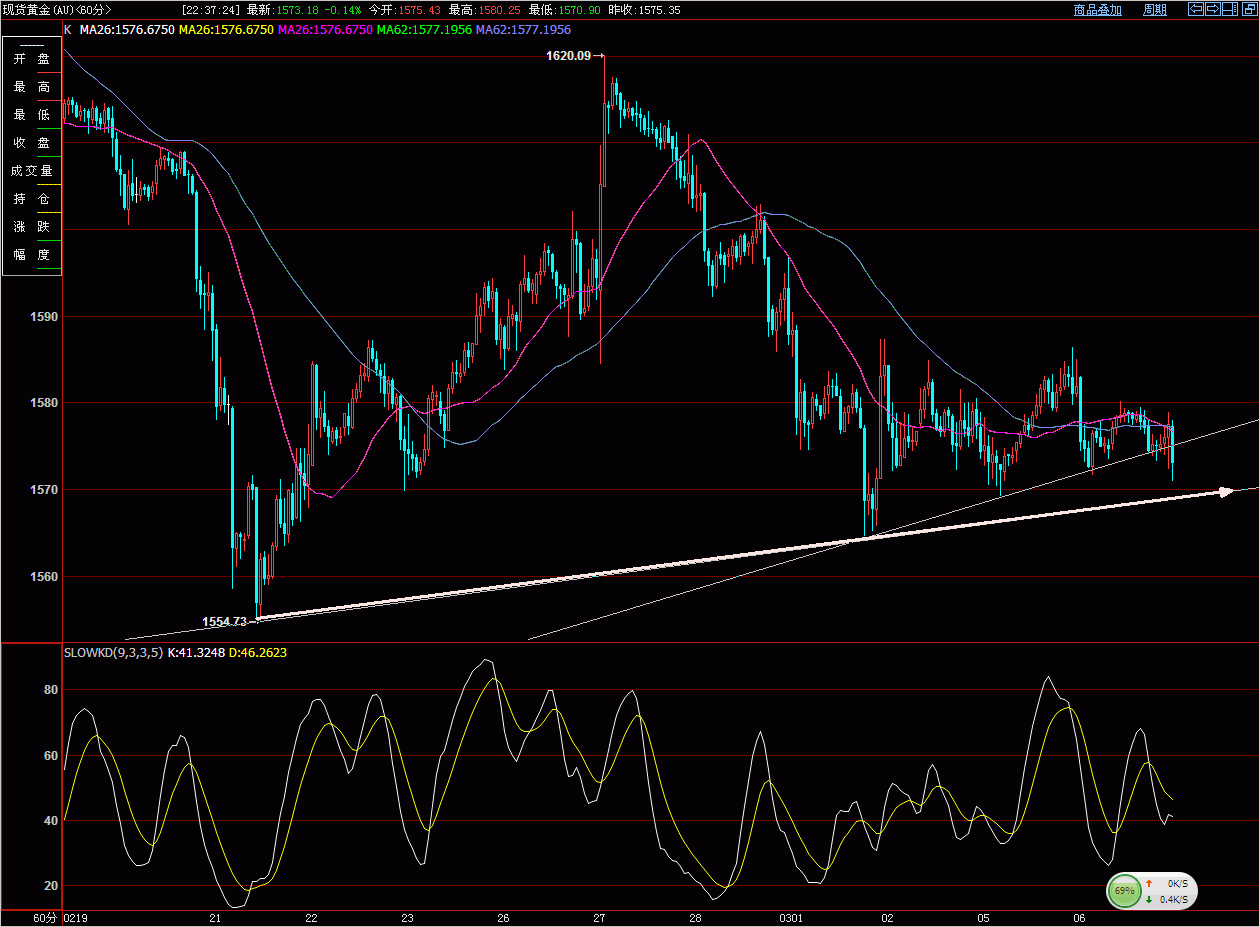Image resolution: width=1259 pixels, height=927 pixels.
Task: Click the 1580 price axis label
Action: click(42, 403)
